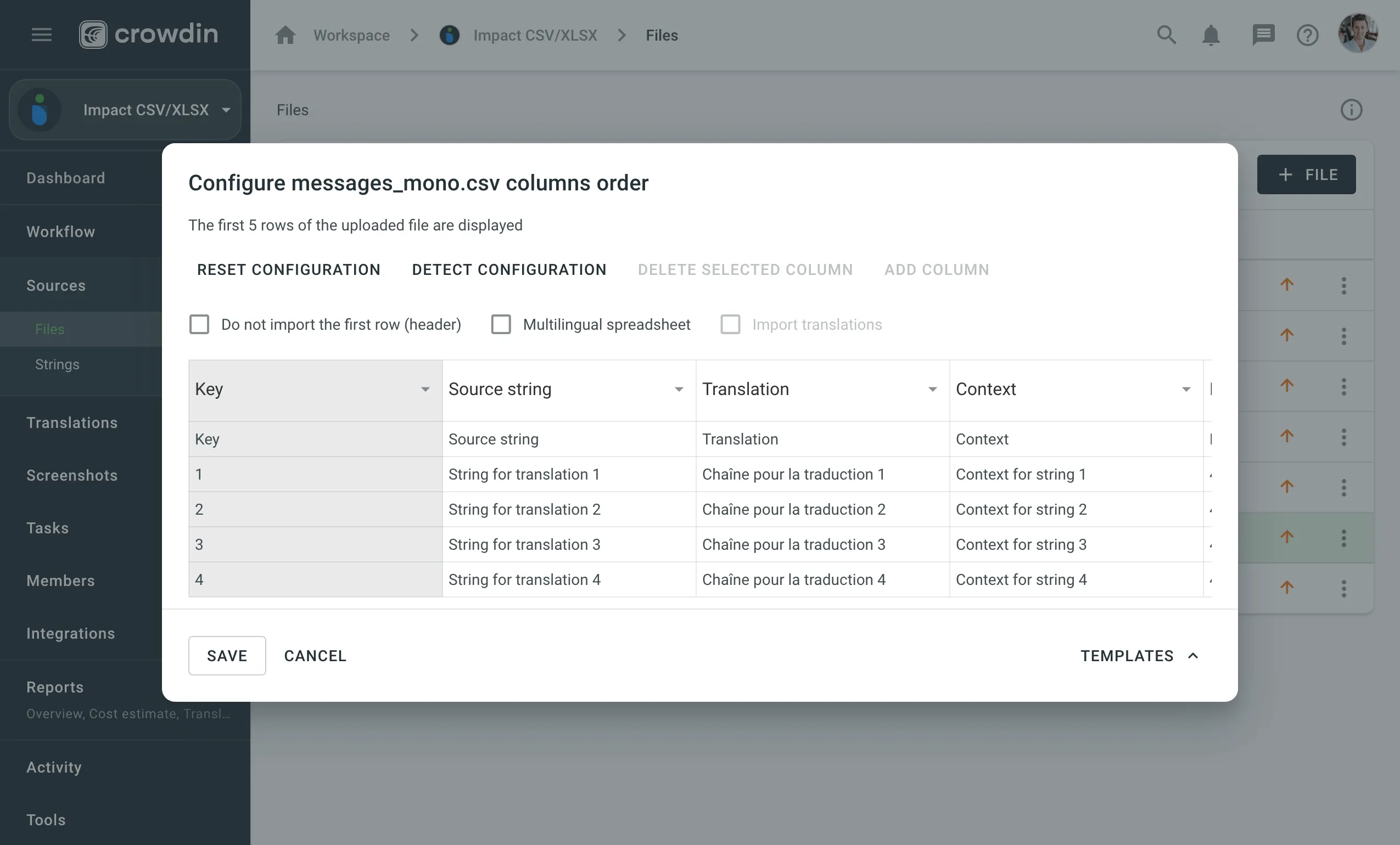
Task: Click the 'Chaîne pour la traduction 4' cell
Action: [x=823, y=580]
